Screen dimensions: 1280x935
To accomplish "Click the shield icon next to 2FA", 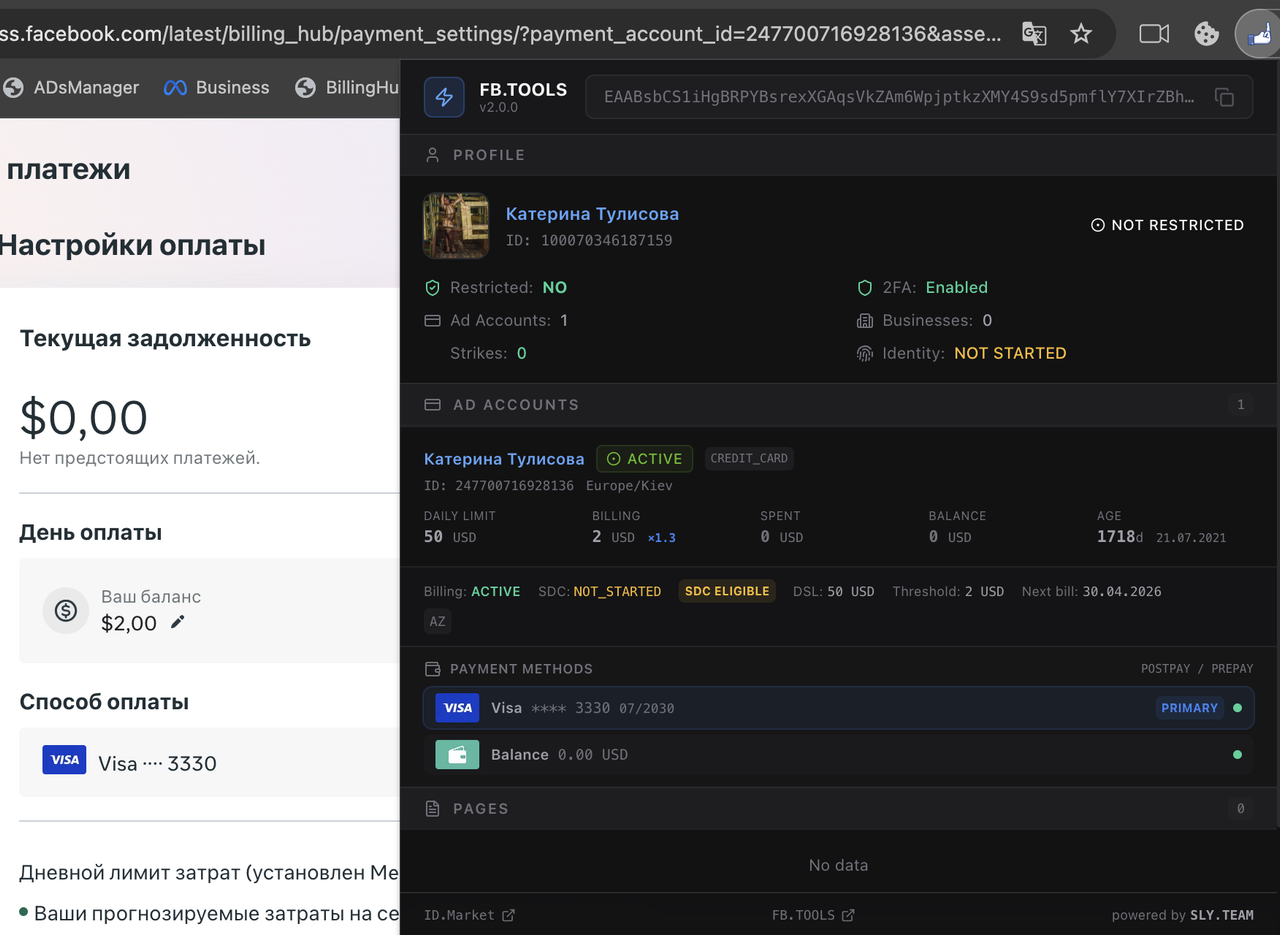I will 865,288.
